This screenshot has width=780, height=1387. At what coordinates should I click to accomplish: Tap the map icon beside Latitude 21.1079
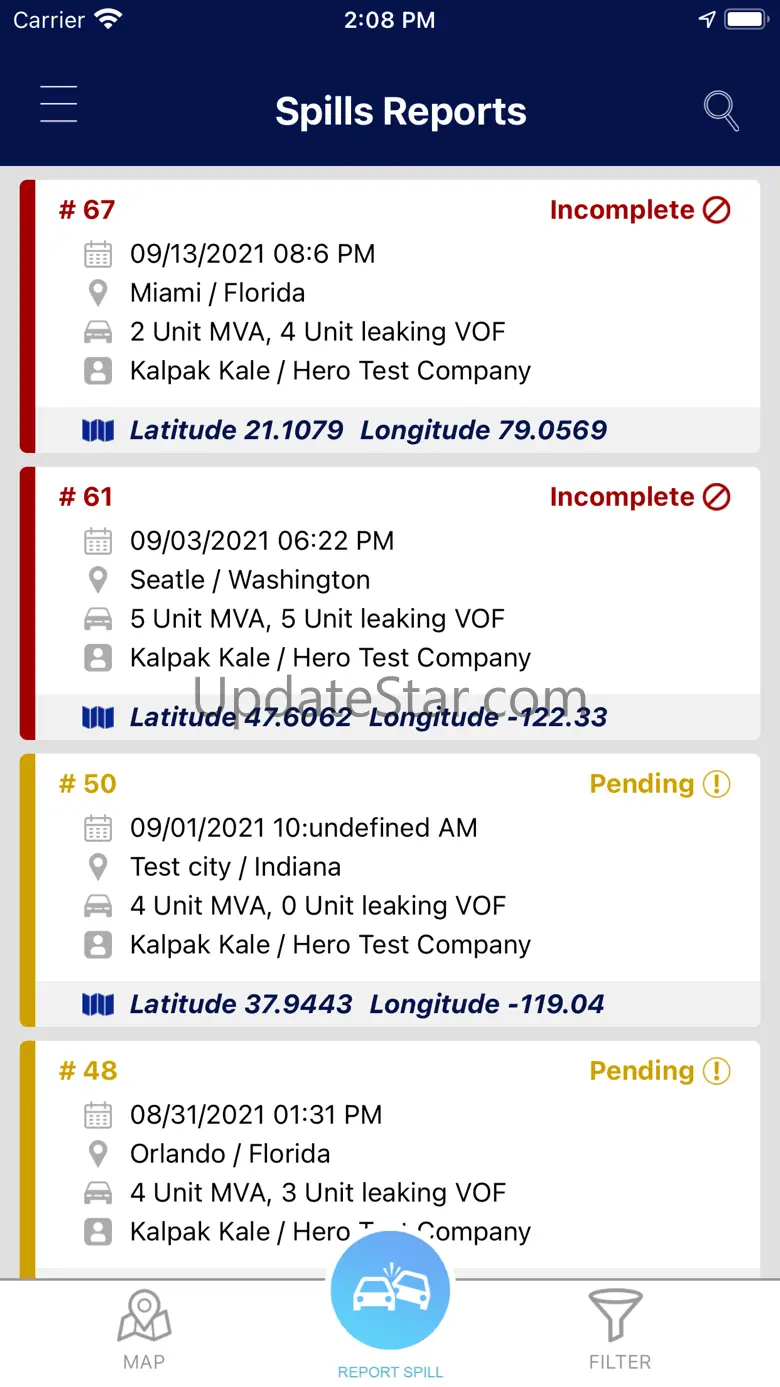click(x=98, y=431)
